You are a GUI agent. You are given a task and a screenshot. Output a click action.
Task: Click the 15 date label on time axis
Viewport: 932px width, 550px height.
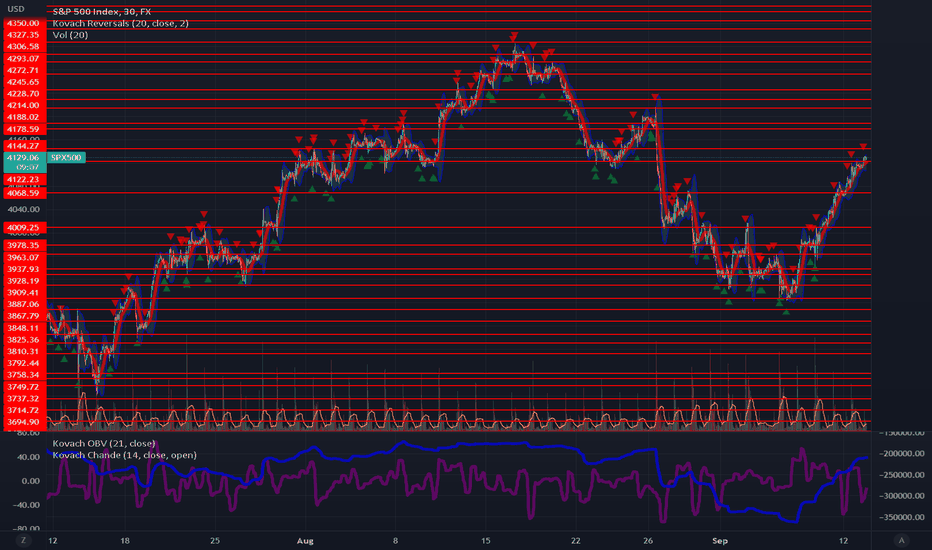click(486, 540)
